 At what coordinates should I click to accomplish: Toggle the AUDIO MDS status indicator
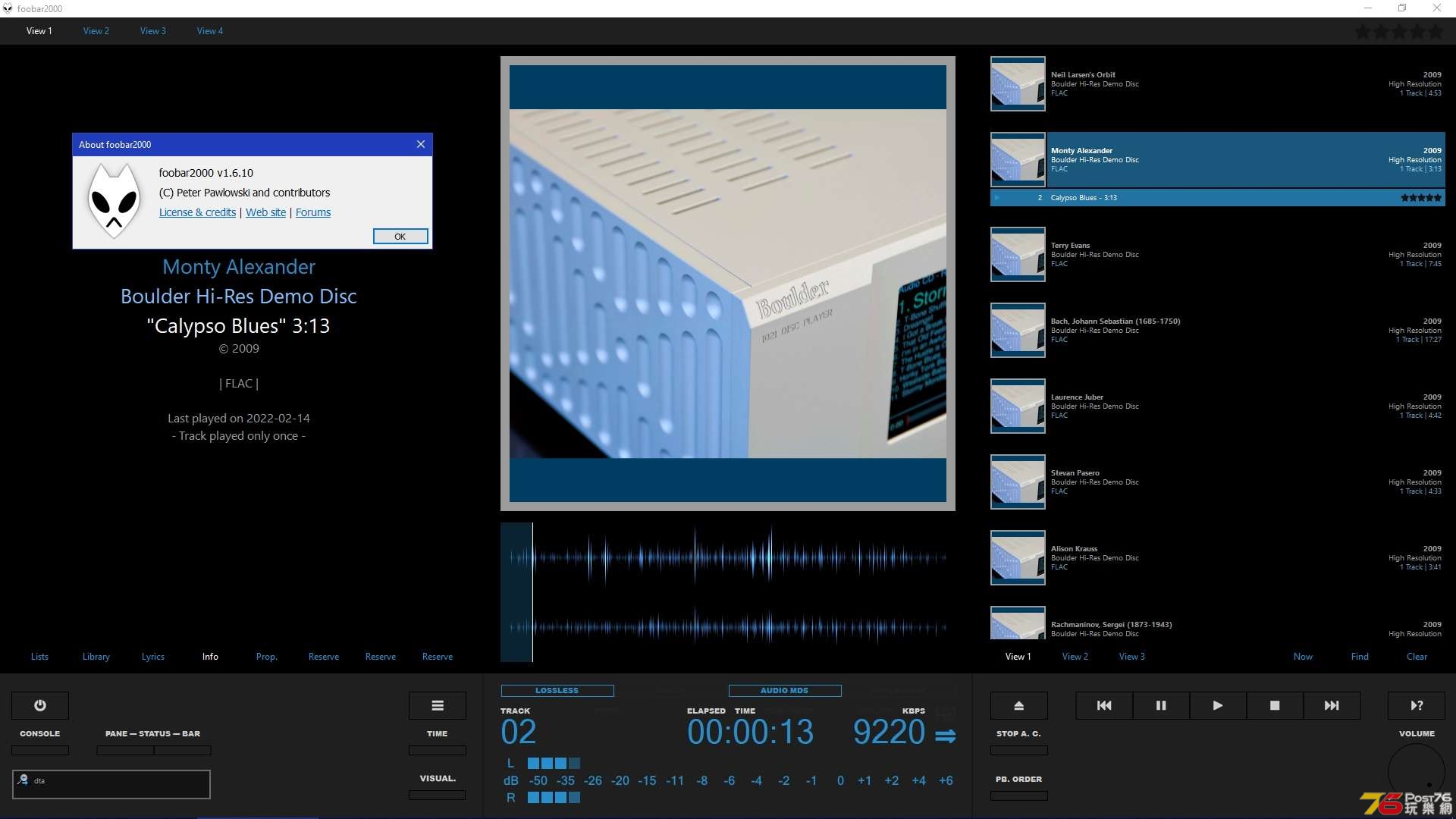click(784, 690)
